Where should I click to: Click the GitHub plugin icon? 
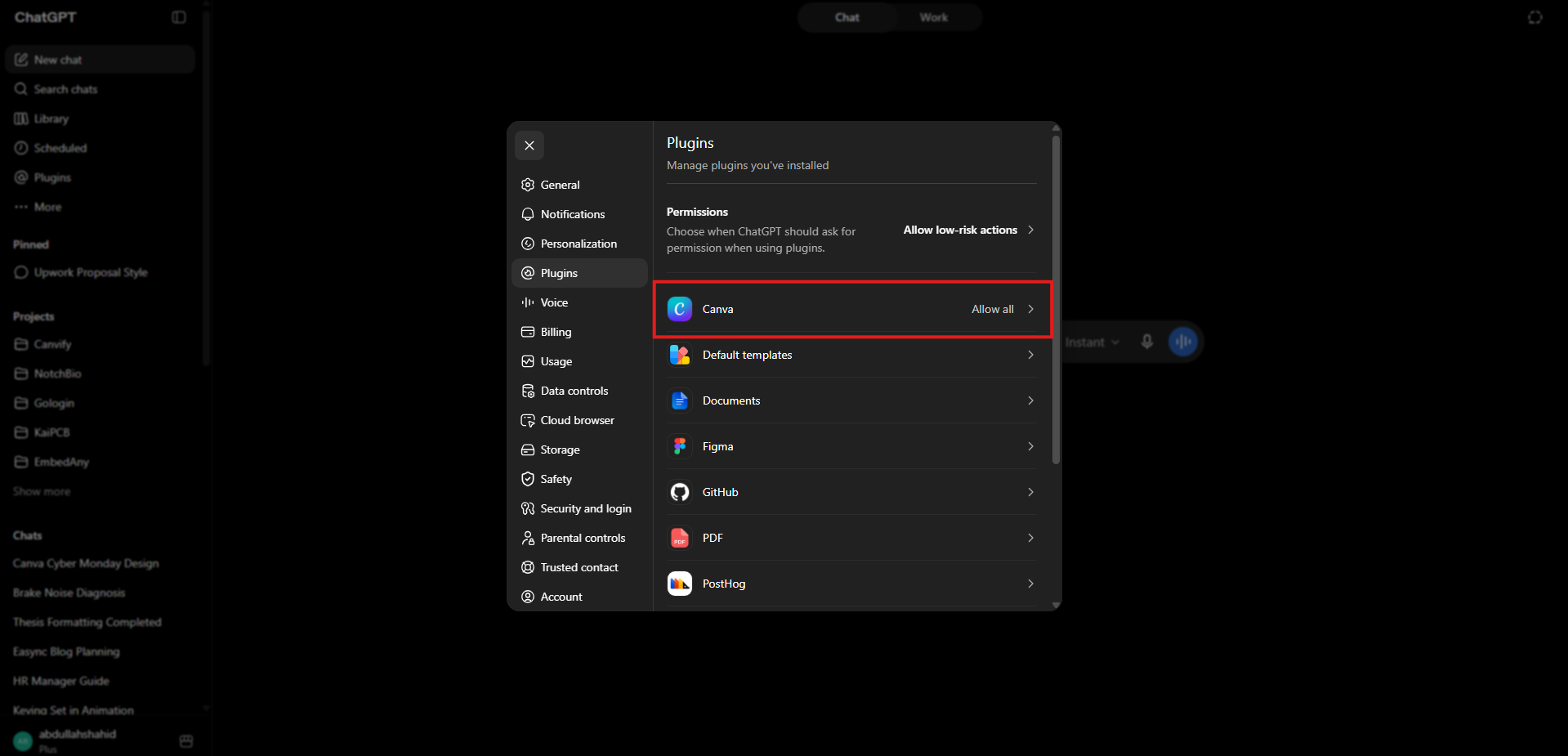(x=680, y=492)
